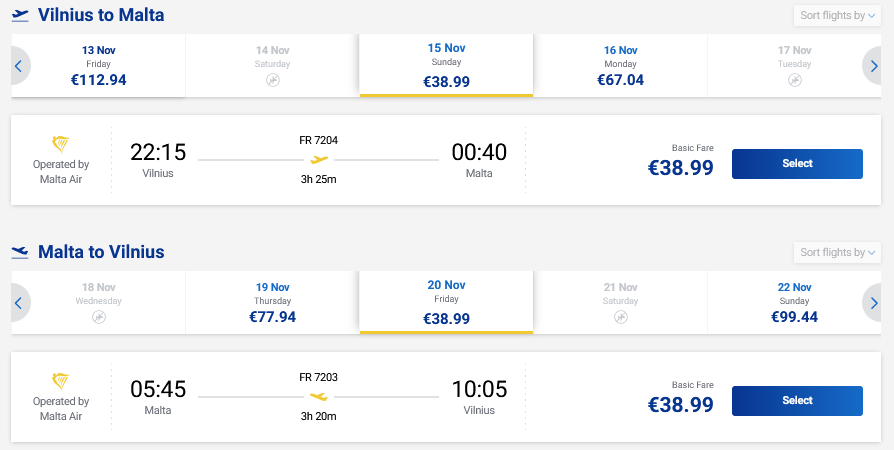Show earlier return dates with left arrow
The width and height of the screenshot is (894, 450).
pyautogui.click(x=19, y=303)
